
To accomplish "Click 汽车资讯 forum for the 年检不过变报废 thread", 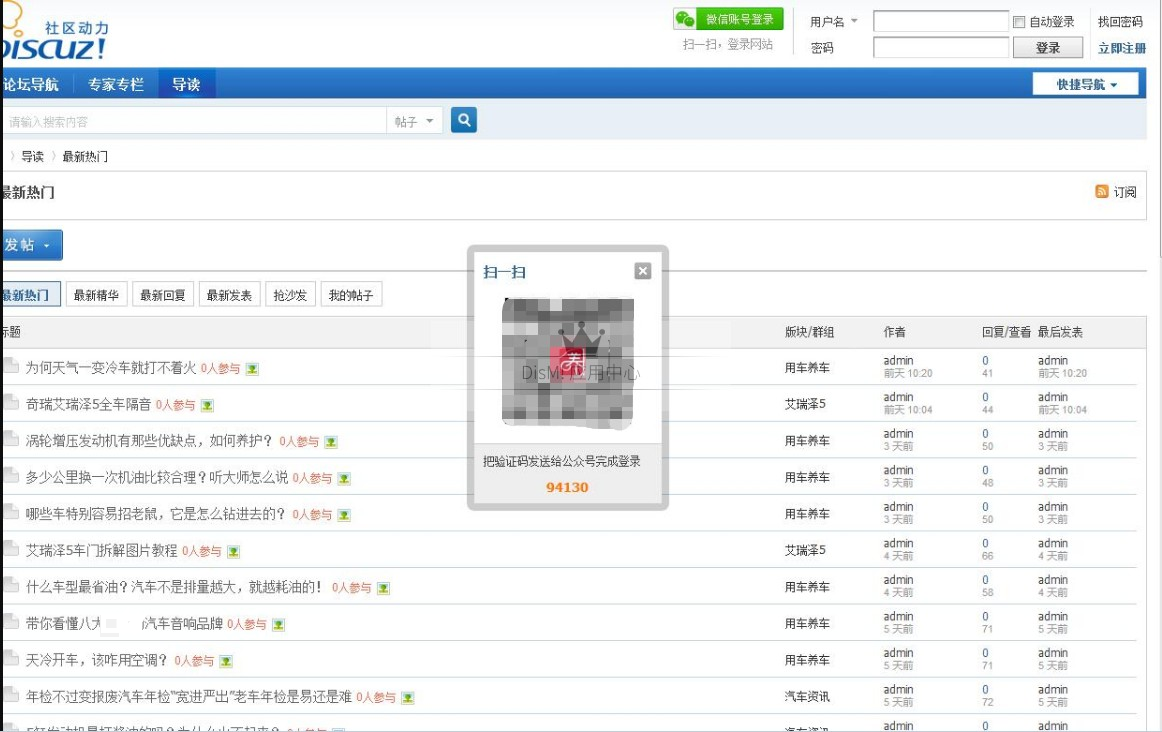I will (807, 696).
